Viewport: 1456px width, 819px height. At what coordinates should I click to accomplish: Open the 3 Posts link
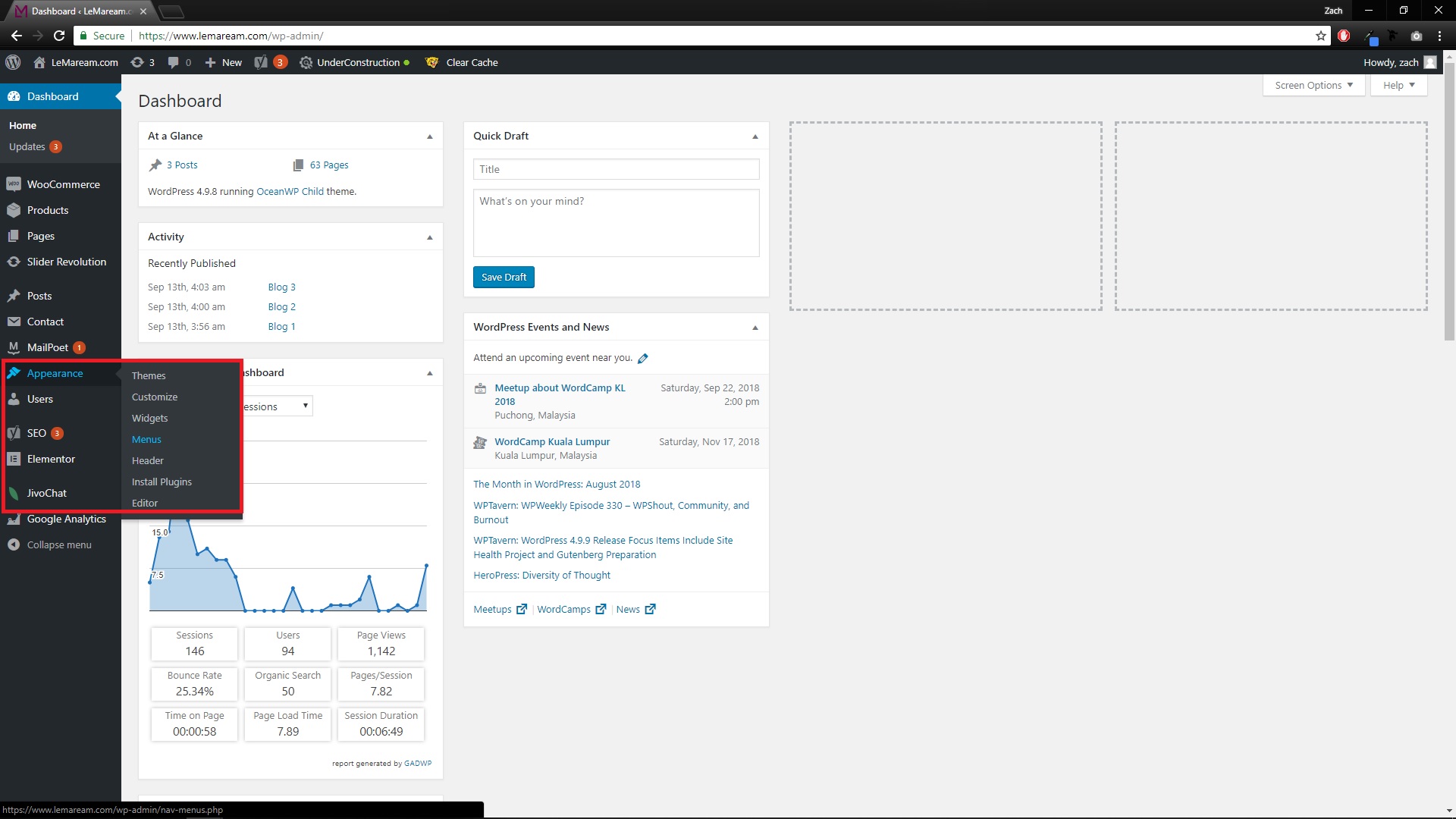click(x=182, y=165)
